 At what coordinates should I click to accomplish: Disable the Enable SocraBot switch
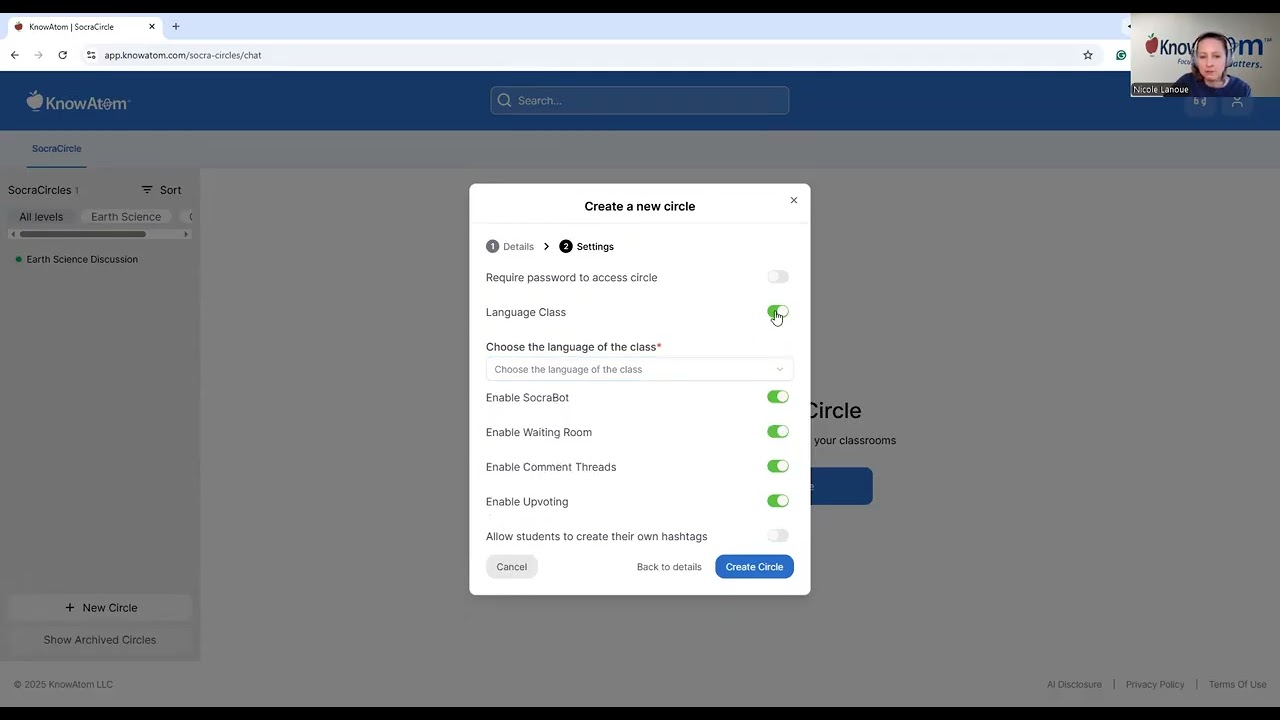(778, 397)
